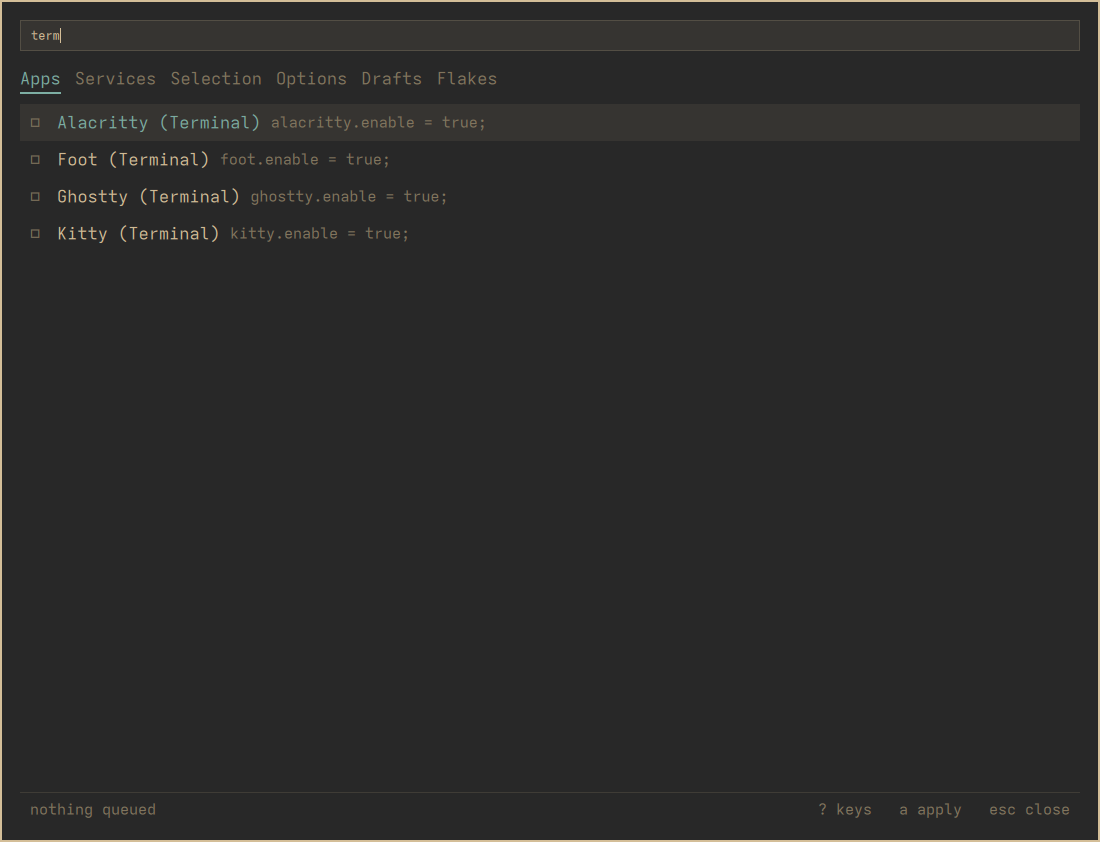Click the "kitty.enable = true;" snippet
The width and height of the screenshot is (1100, 842).
point(319,234)
